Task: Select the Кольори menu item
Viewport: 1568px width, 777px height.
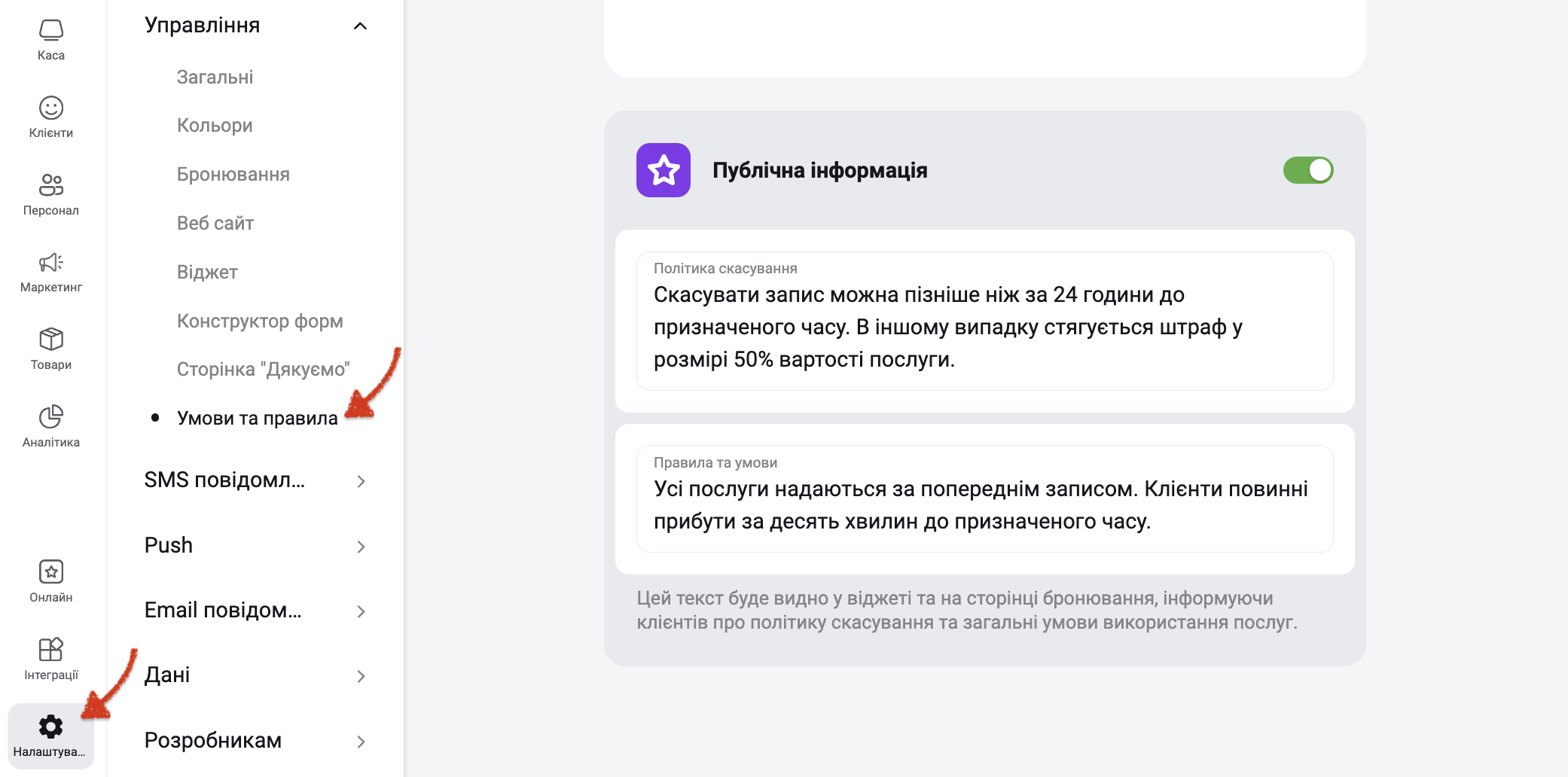Action: pyautogui.click(x=215, y=126)
